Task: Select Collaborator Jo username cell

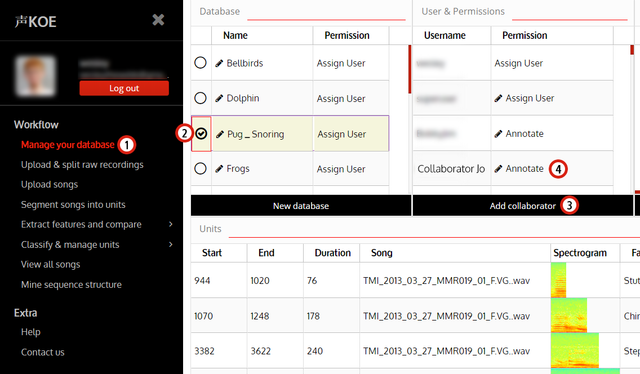Action: (x=452, y=169)
